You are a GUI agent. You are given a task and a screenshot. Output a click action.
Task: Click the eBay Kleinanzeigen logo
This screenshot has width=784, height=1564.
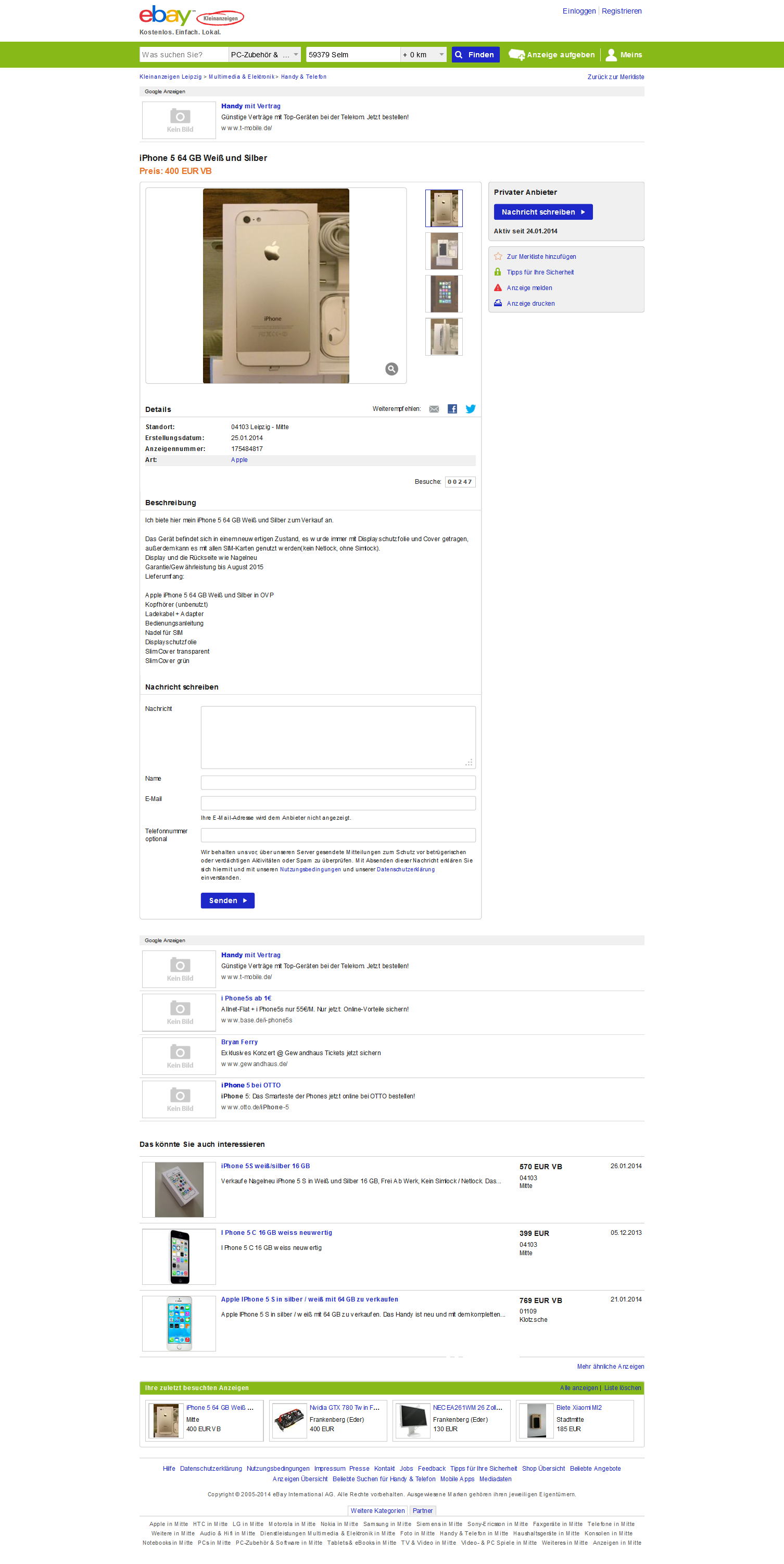[192, 16]
